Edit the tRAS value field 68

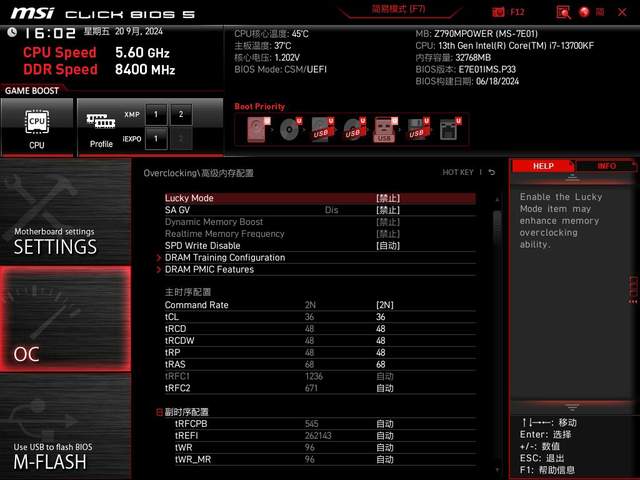380,364
